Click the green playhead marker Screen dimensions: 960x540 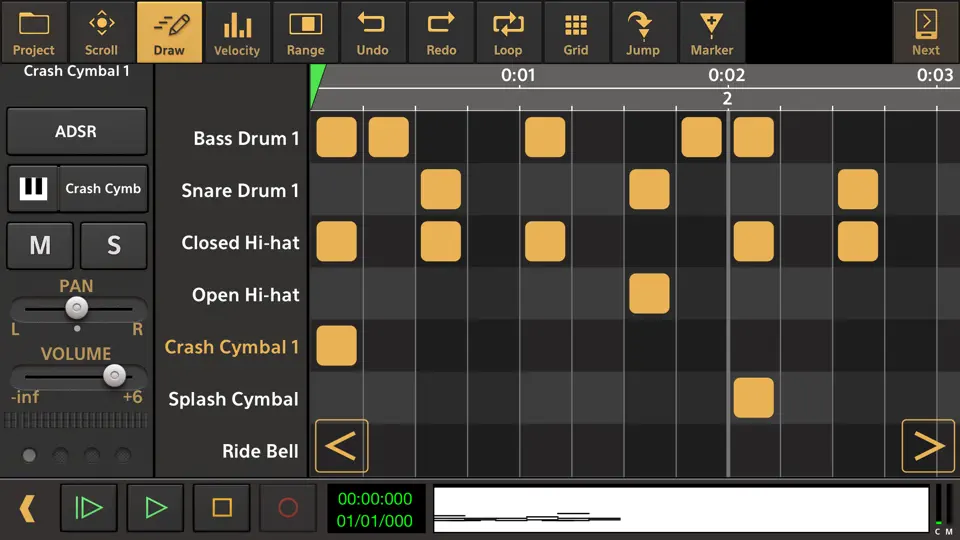(317, 86)
